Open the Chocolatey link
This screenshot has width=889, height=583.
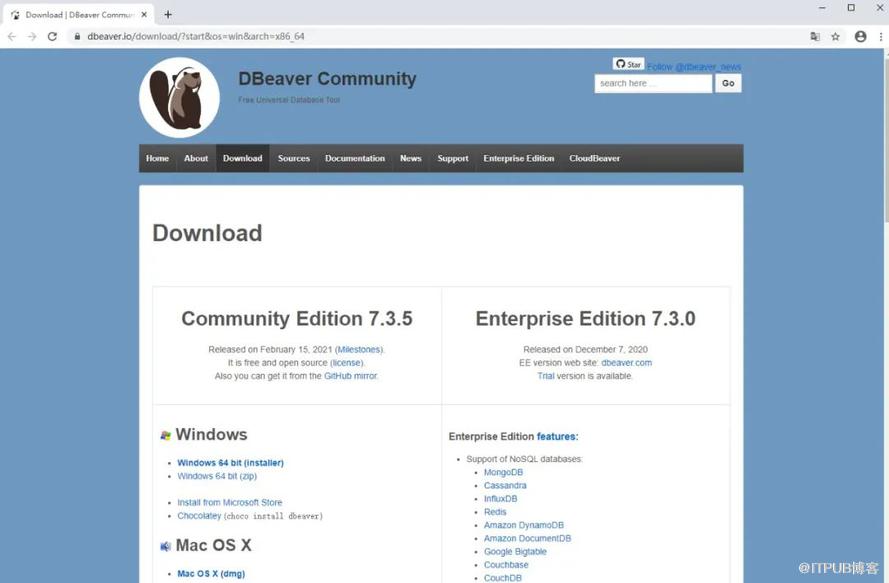[199, 516]
